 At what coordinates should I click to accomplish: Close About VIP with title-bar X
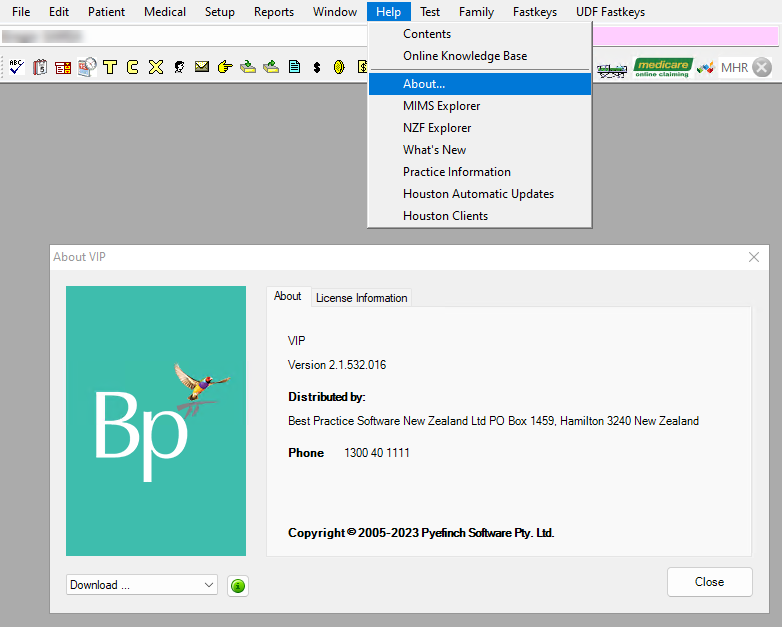pyautogui.click(x=754, y=257)
